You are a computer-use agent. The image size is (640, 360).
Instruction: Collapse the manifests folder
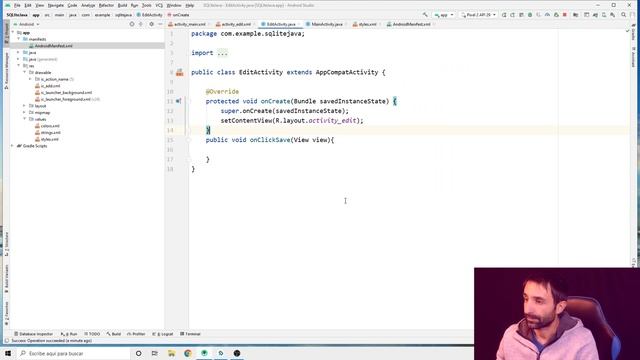tap(18, 39)
